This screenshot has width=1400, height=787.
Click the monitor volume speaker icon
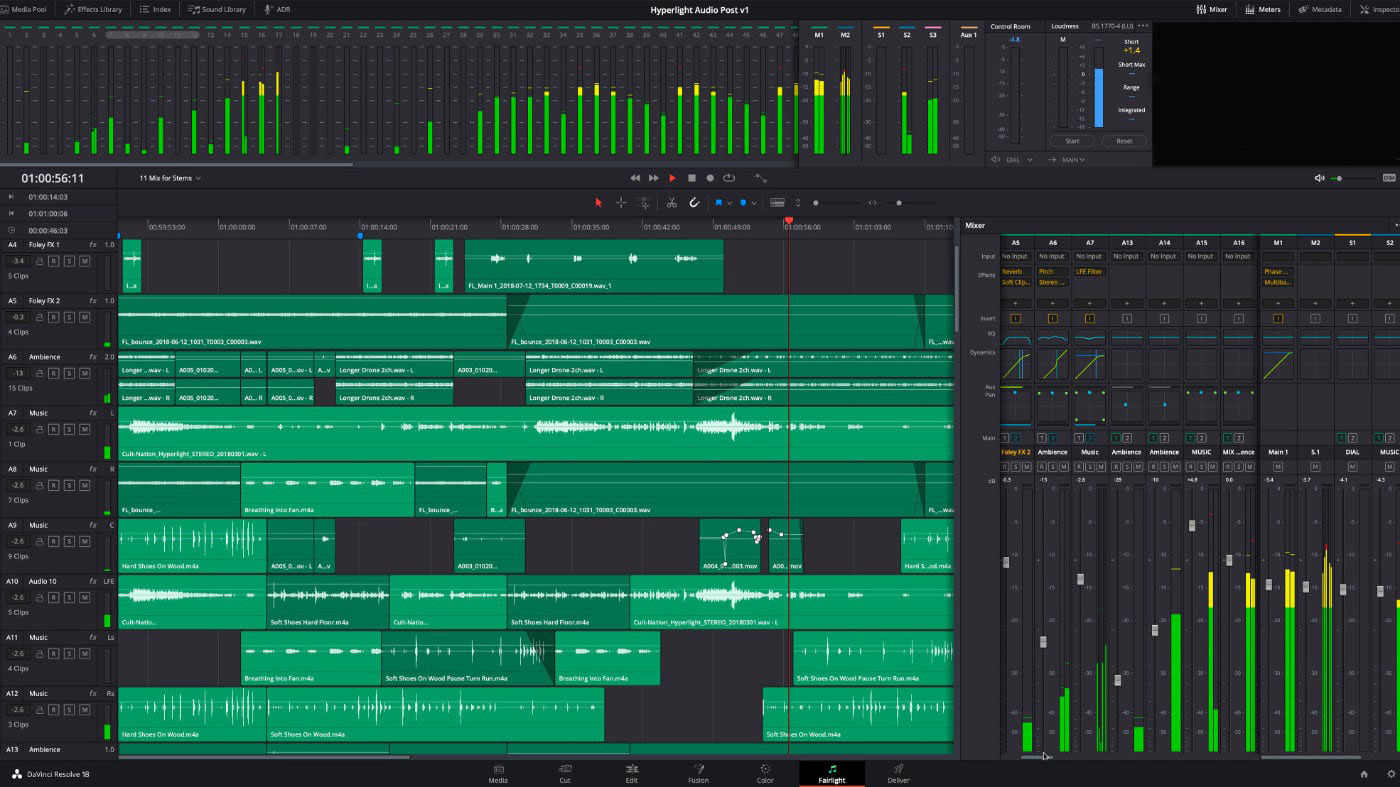[x=1320, y=178]
